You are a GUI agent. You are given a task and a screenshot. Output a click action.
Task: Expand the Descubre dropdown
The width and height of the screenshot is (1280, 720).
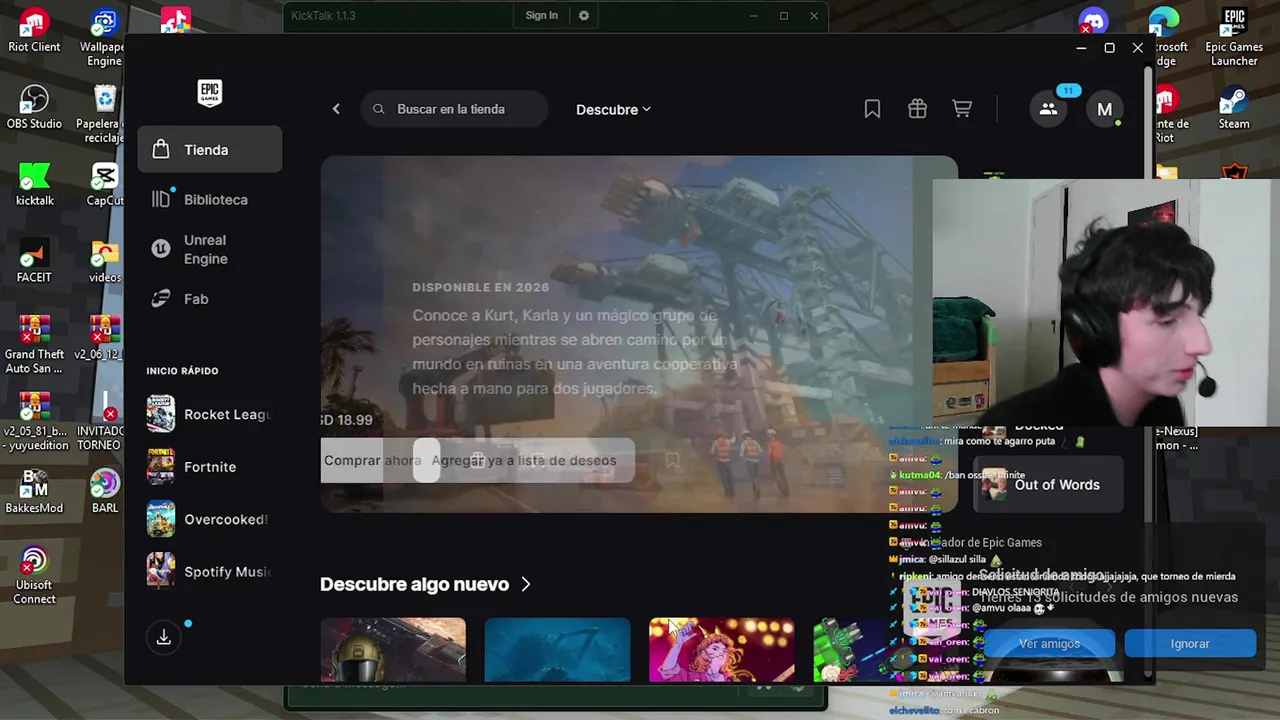tap(613, 110)
